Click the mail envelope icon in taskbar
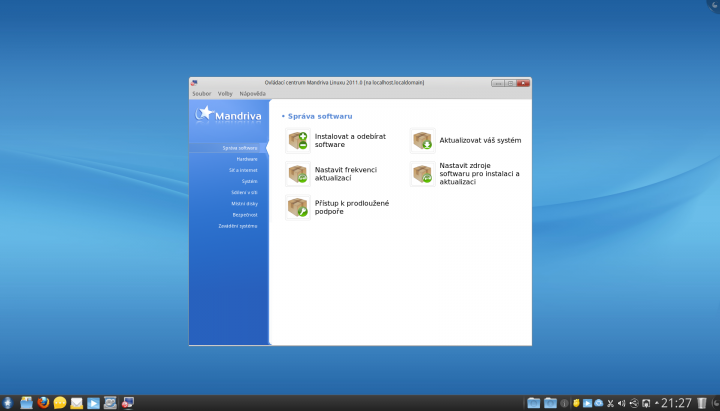The height and width of the screenshot is (411, 720). click(76, 403)
